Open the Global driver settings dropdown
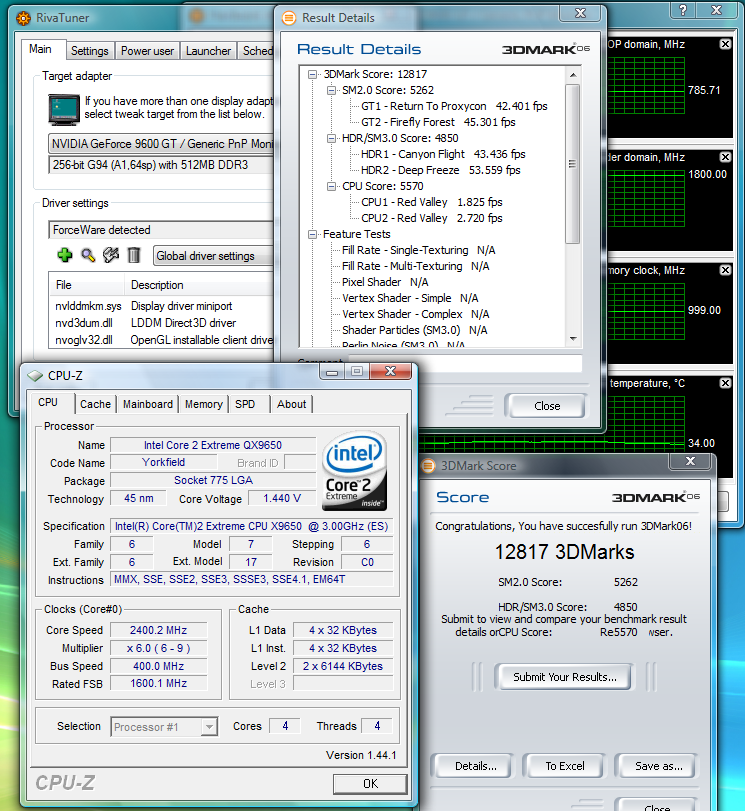This screenshot has width=745, height=811. coord(213,256)
